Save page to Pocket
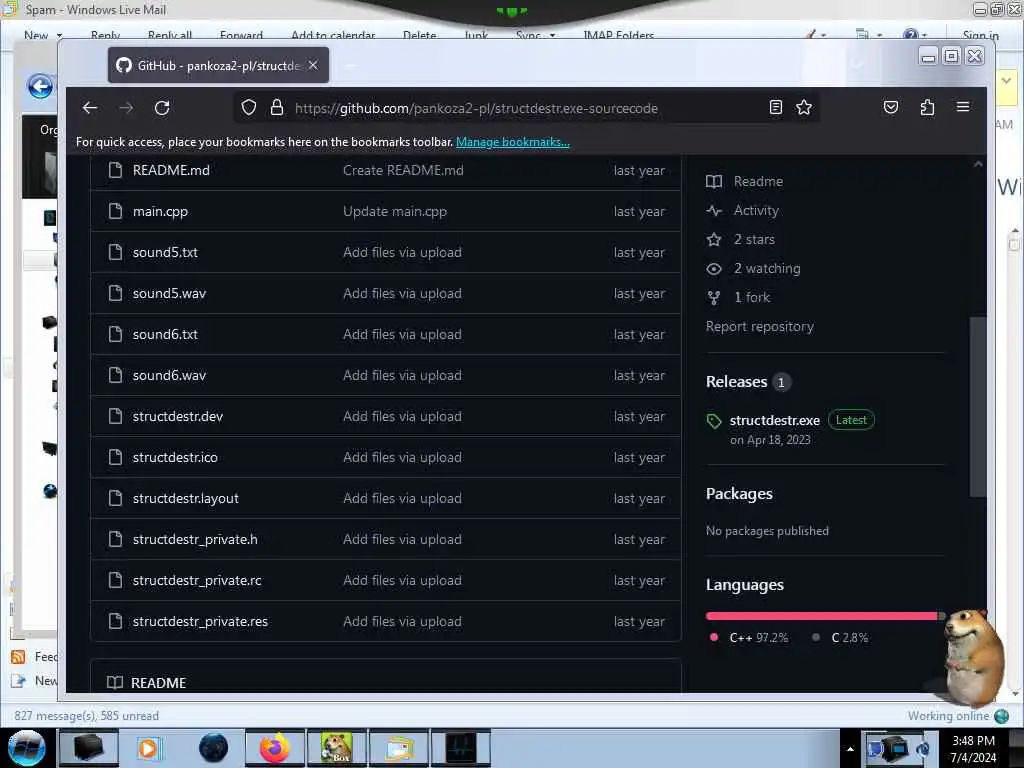This screenshot has height=768, width=1024. click(891, 107)
